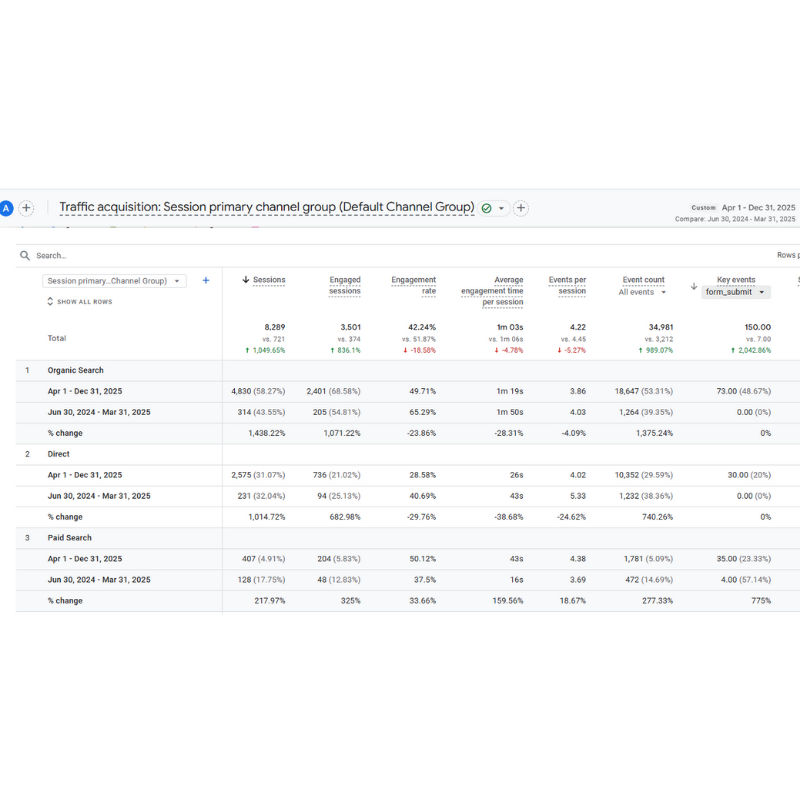This screenshot has width=800, height=800.
Task: Add a comparison with the plus next to A
Action: (27, 208)
